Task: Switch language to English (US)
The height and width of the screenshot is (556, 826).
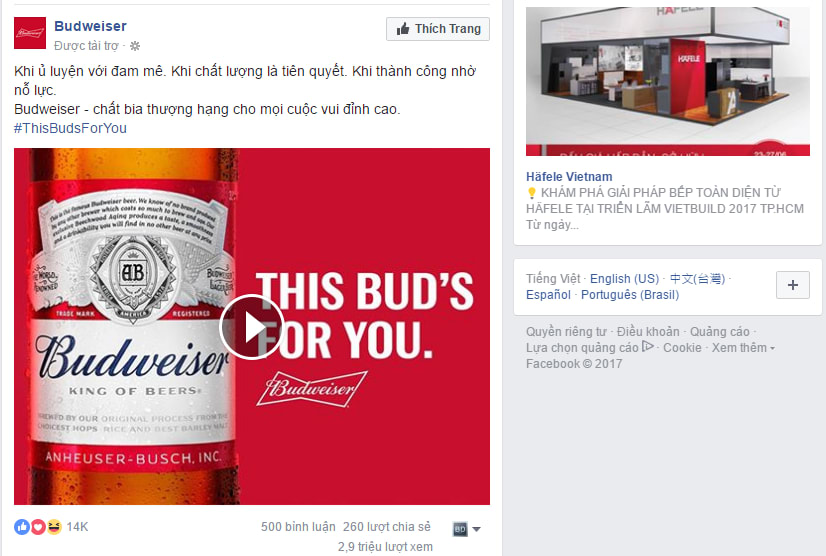Action: pyautogui.click(x=624, y=279)
